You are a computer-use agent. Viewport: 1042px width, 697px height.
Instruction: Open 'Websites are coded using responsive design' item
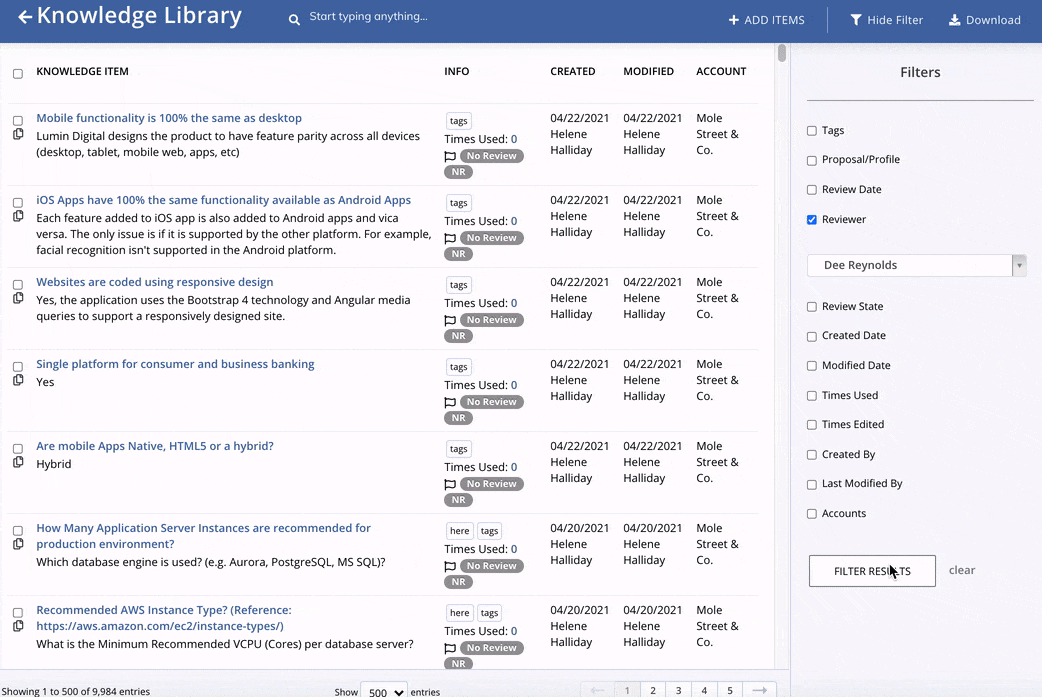coord(154,282)
